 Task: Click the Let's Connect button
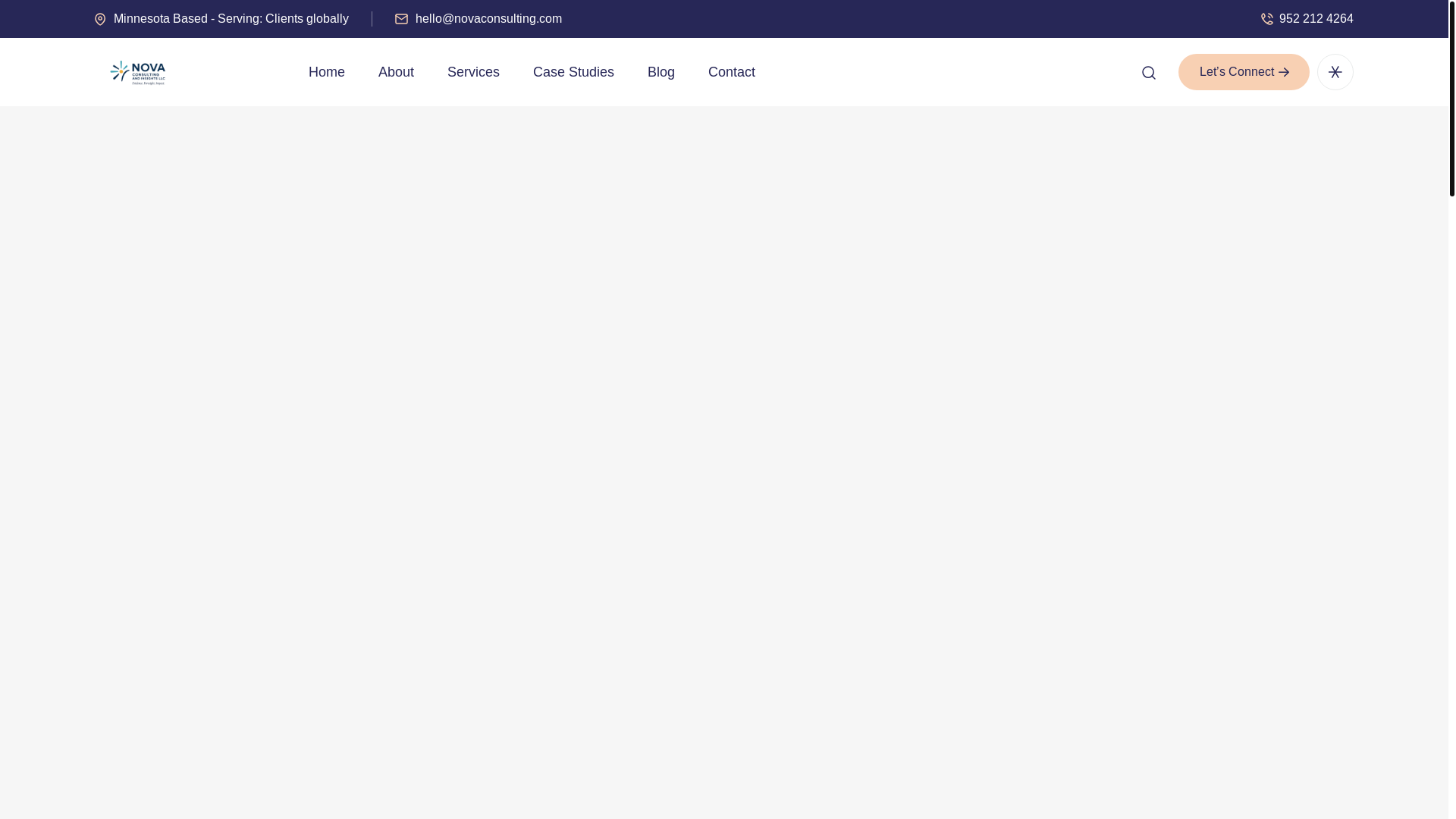[x=1244, y=72]
